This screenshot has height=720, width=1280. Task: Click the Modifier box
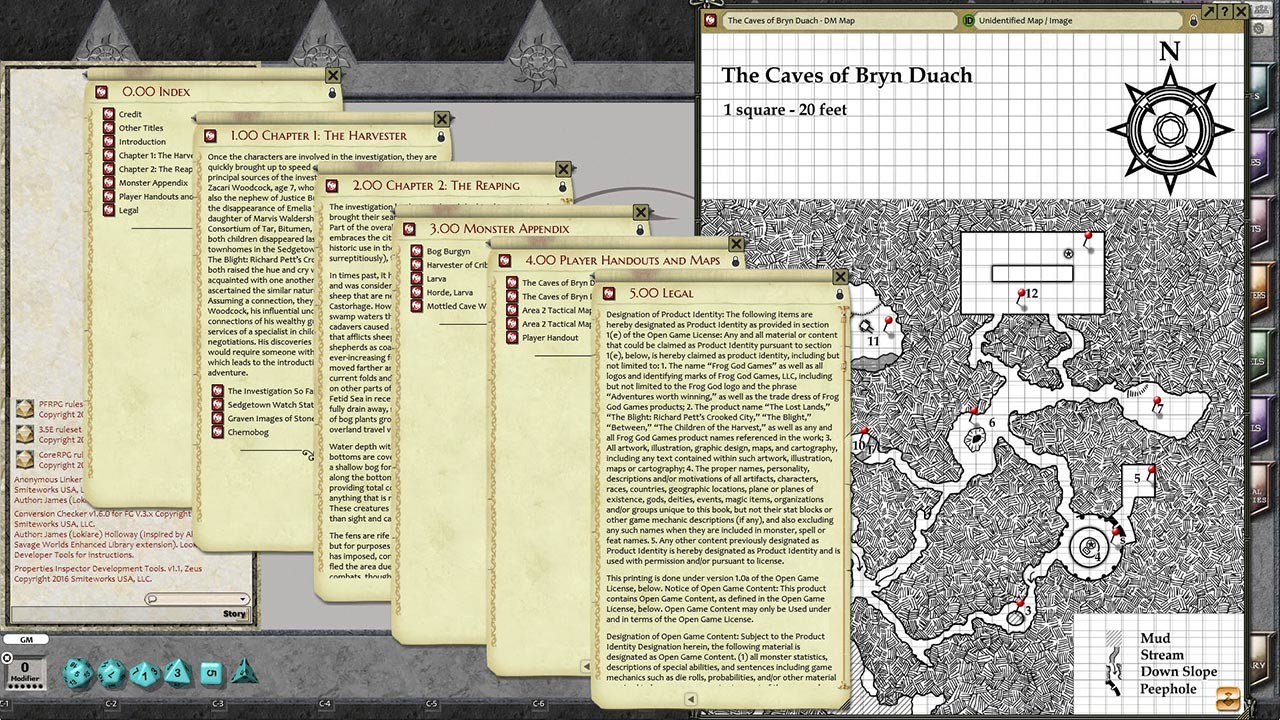26,671
